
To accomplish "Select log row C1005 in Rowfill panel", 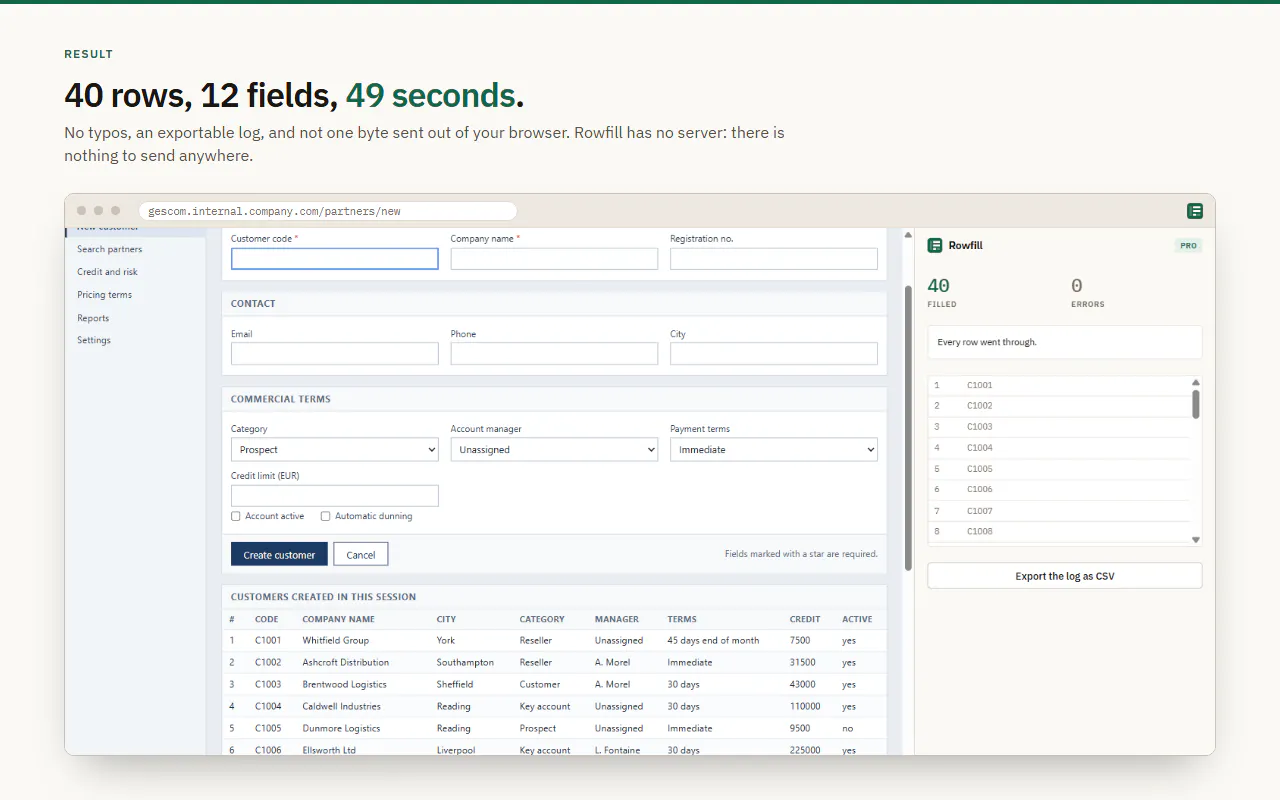I will (1060, 469).
